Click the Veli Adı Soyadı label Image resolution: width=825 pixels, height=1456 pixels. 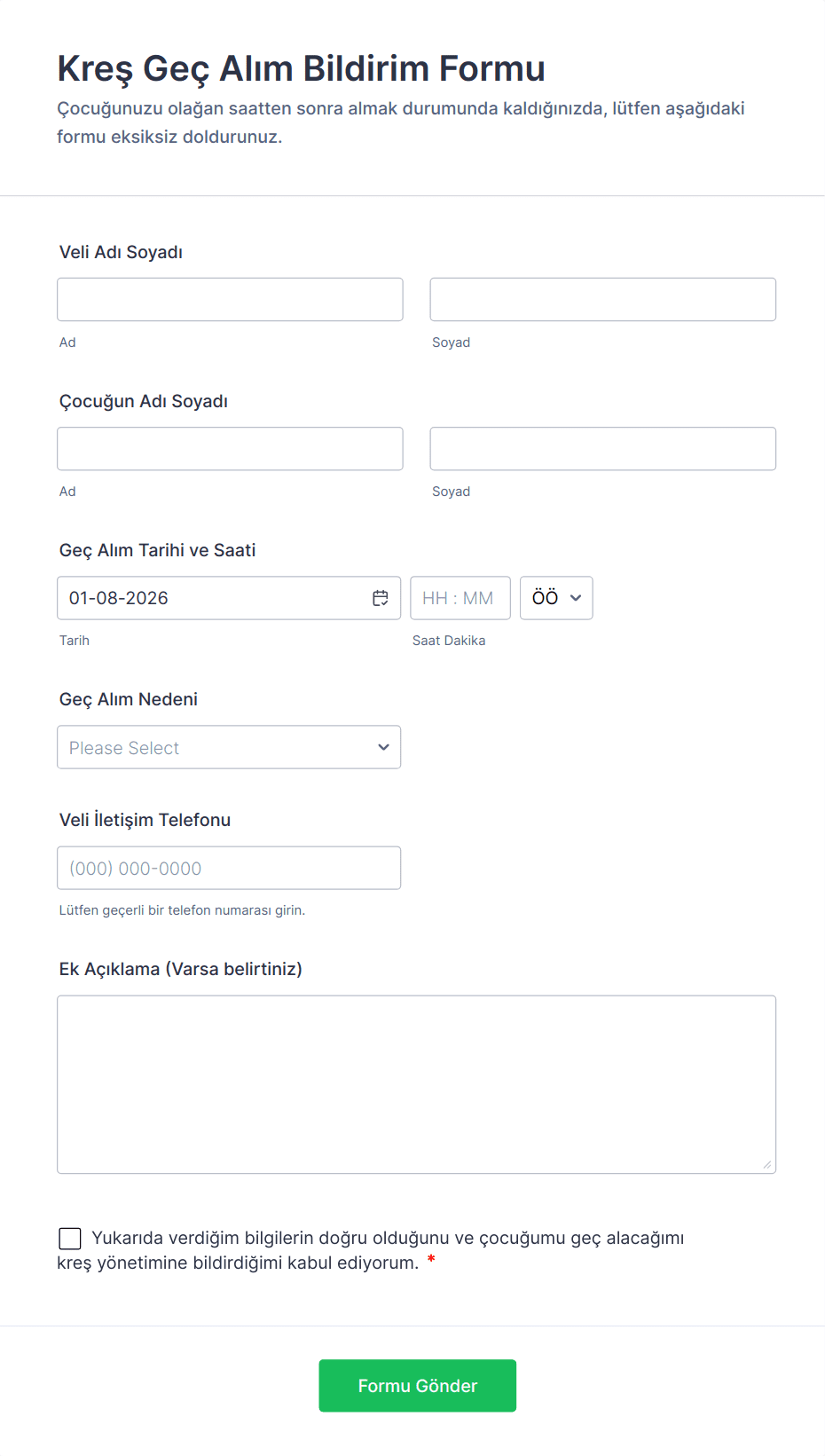pos(121,252)
